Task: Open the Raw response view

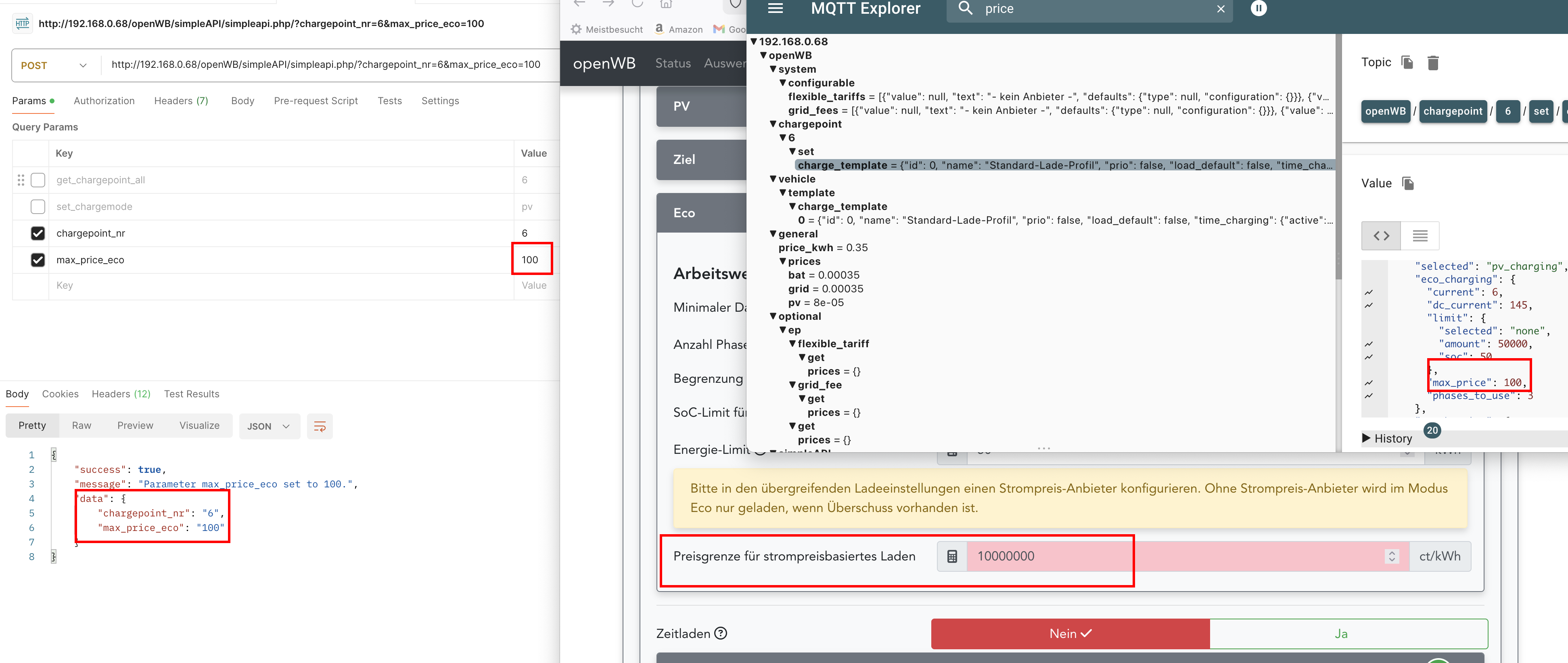Action: (x=82, y=425)
